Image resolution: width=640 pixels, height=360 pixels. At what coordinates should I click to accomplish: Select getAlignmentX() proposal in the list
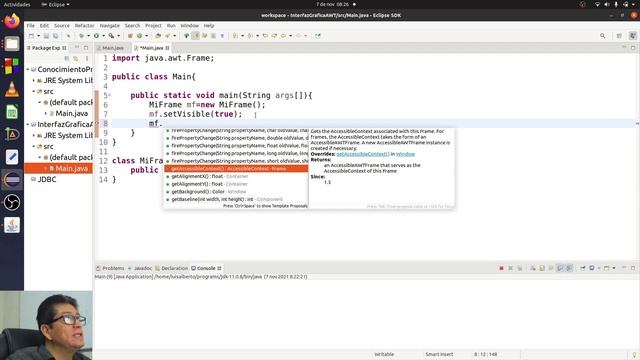pos(237,176)
